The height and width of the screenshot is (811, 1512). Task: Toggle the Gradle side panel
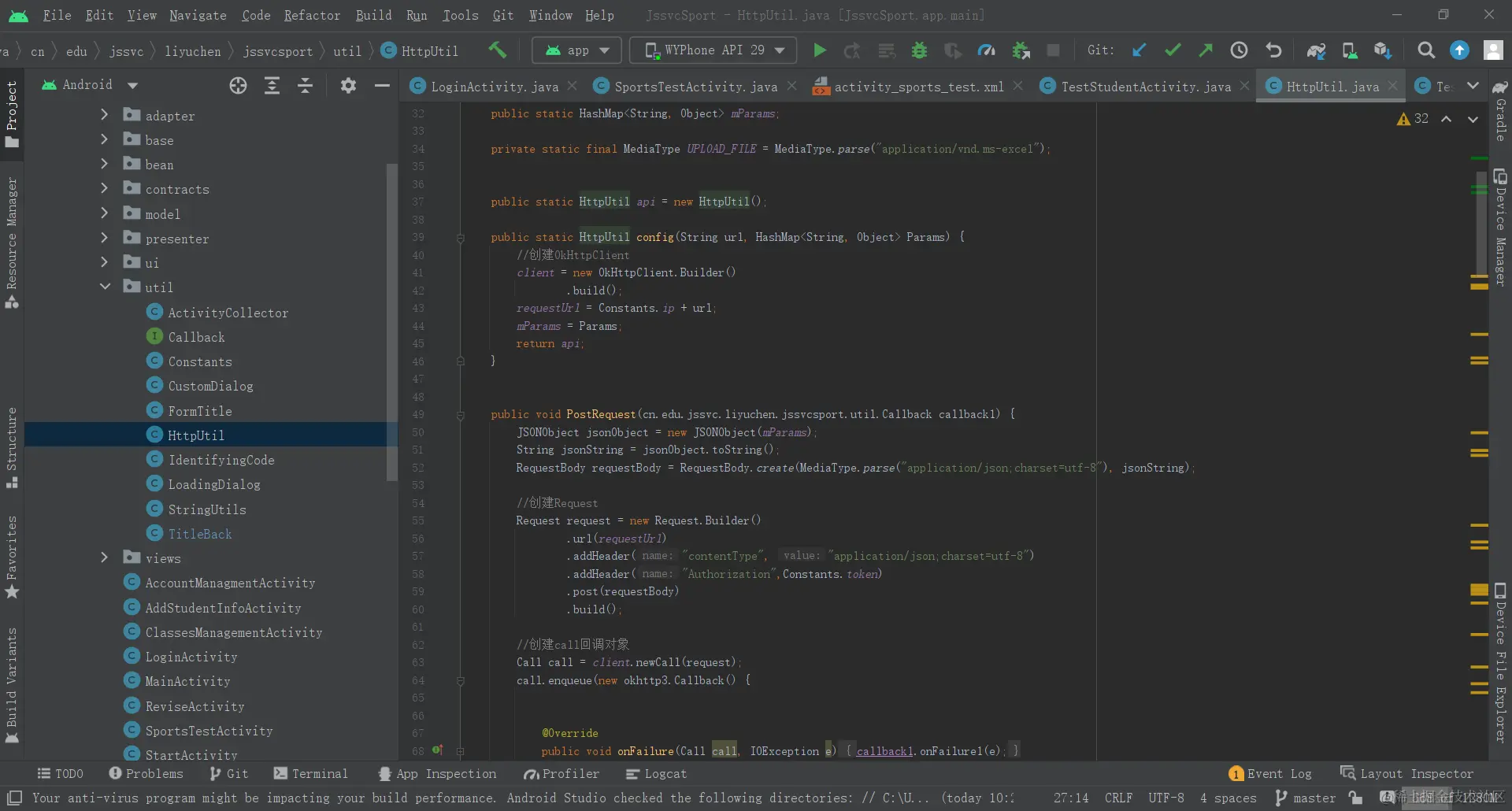pos(1500,110)
